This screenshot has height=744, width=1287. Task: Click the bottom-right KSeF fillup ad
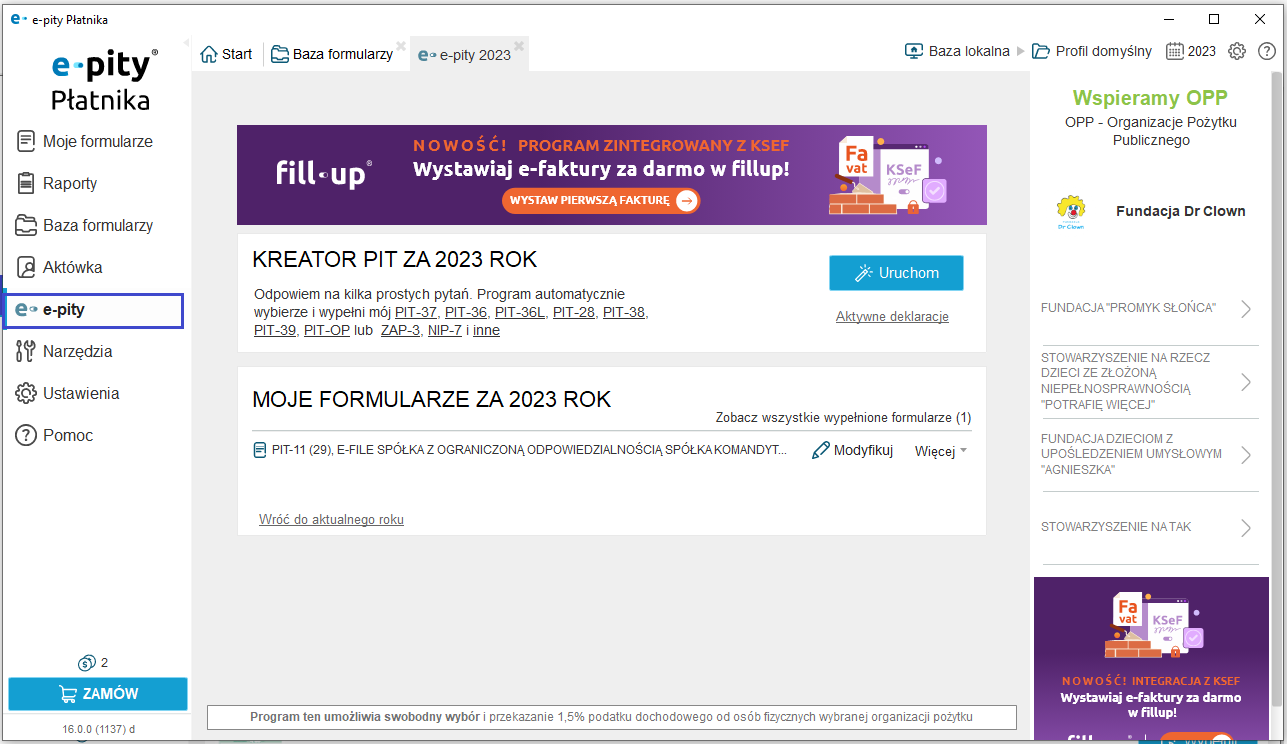[x=1150, y=659]
